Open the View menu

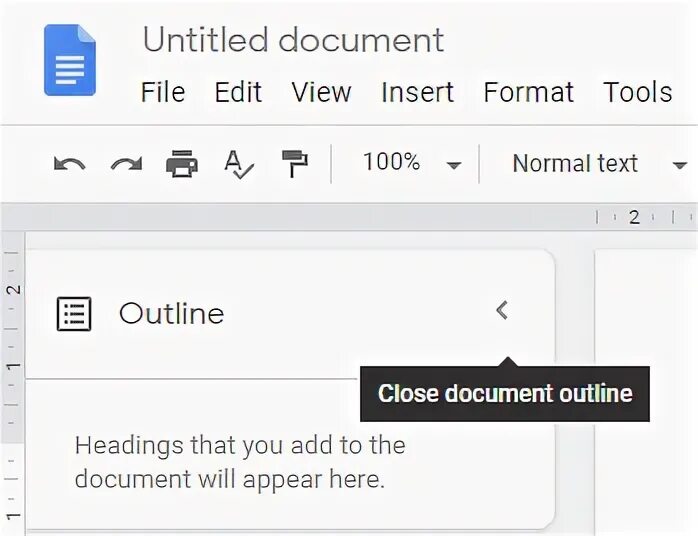point(321,92)
